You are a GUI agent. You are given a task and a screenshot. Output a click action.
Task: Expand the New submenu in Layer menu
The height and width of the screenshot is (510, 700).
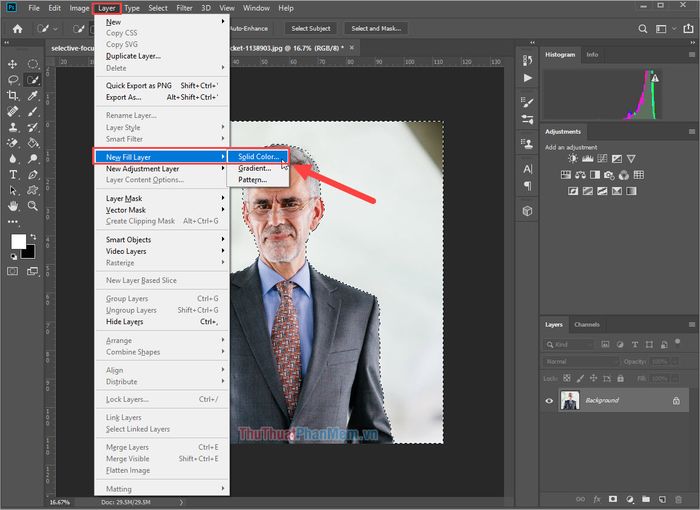tap(162, 22)
